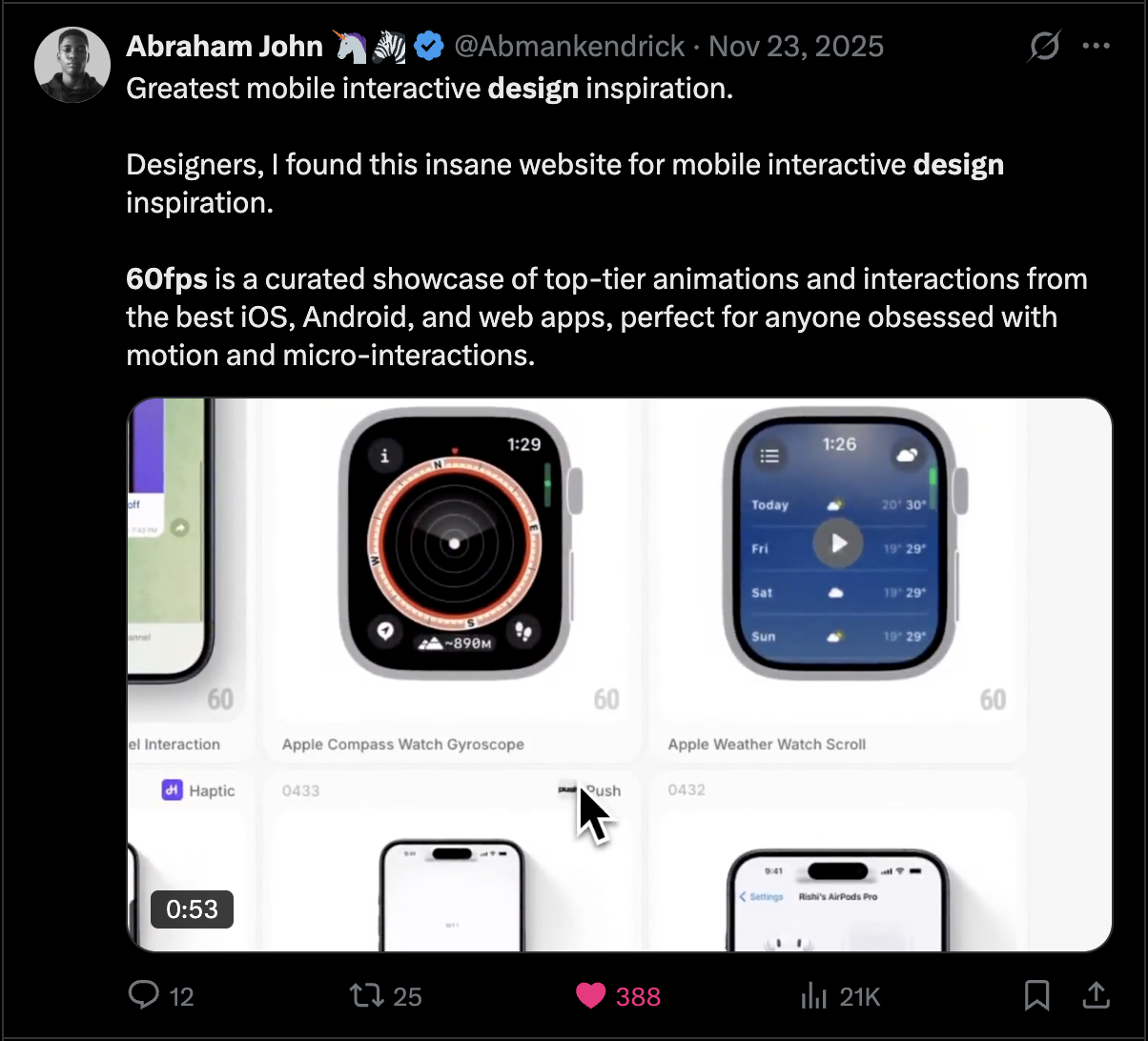Image resolution: width=1148 pixels, height=1041 pixels.
Task: Click the blue verified badge
Action: [x=429, y=46]
